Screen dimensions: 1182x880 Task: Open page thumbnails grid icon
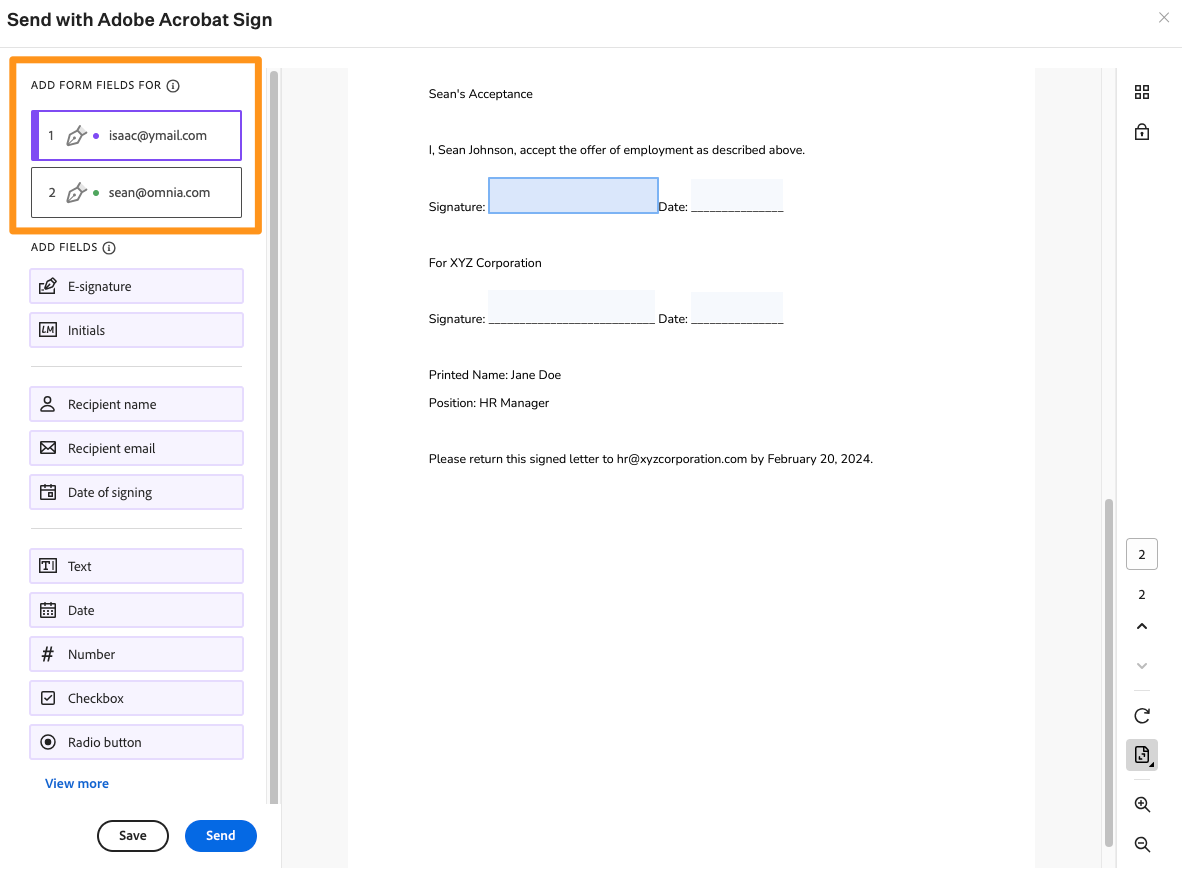[1142, 92]
